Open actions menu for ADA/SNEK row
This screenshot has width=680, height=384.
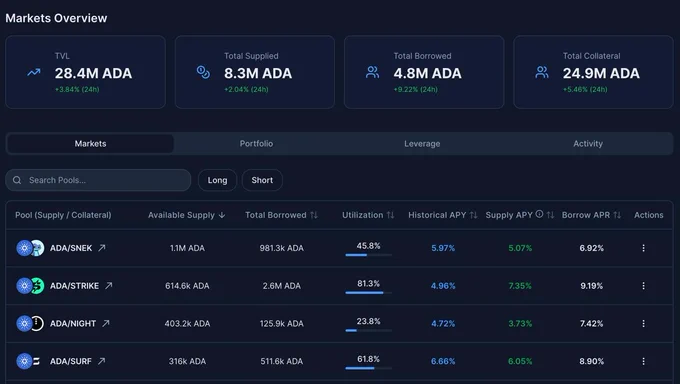click(x=644, y=248)
